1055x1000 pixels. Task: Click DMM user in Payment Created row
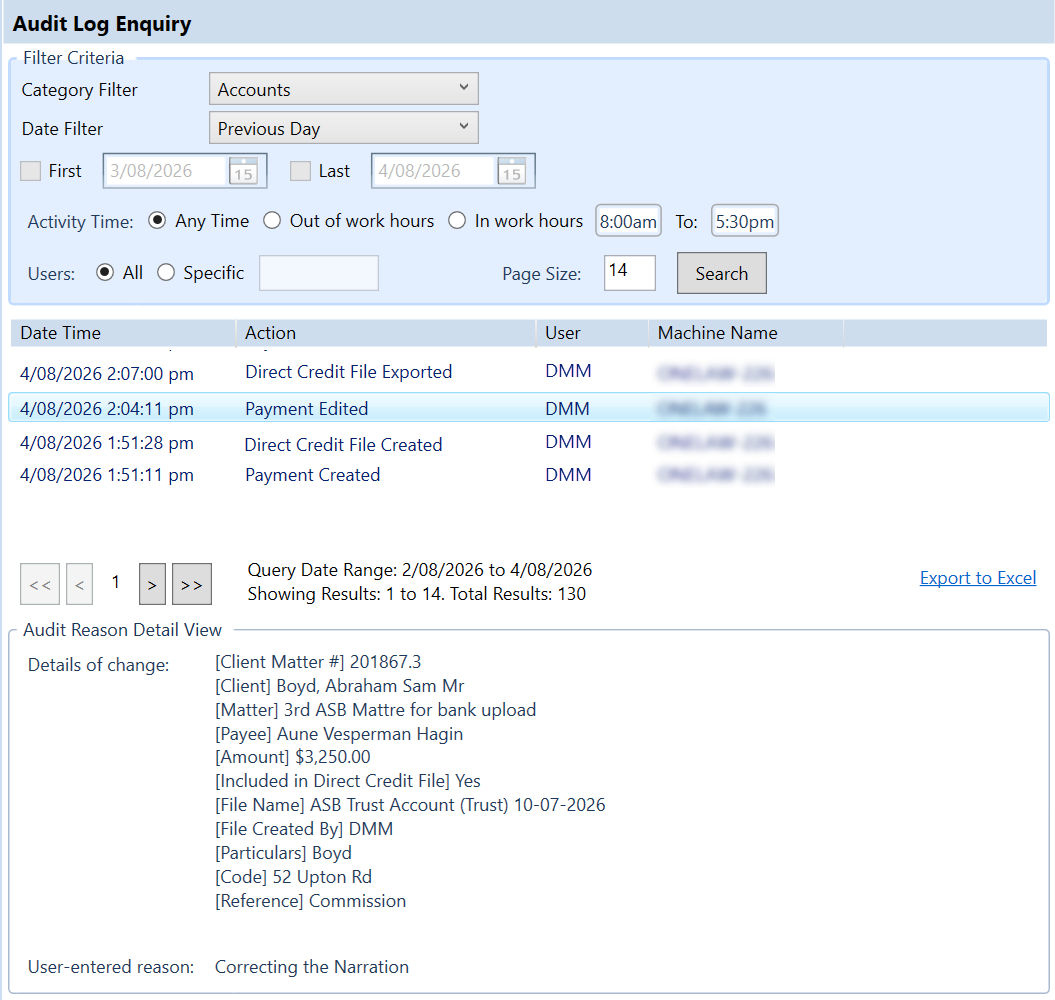pyautogui.click(x=568, y=475)
